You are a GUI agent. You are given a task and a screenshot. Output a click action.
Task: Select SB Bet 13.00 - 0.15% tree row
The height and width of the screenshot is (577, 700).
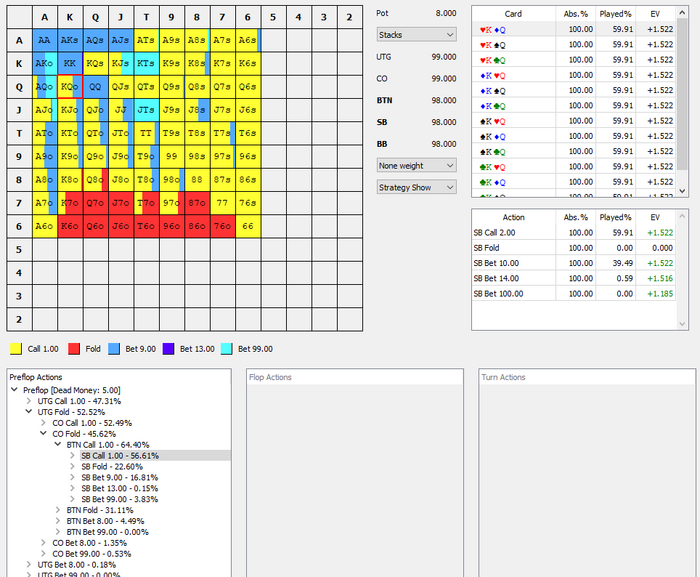(x=120, y=489)
